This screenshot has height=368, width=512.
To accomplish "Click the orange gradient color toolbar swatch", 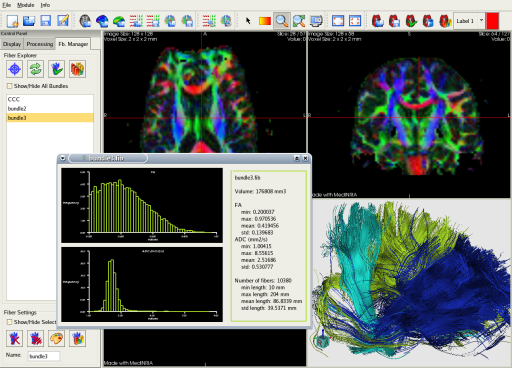I will pos(265,21).
